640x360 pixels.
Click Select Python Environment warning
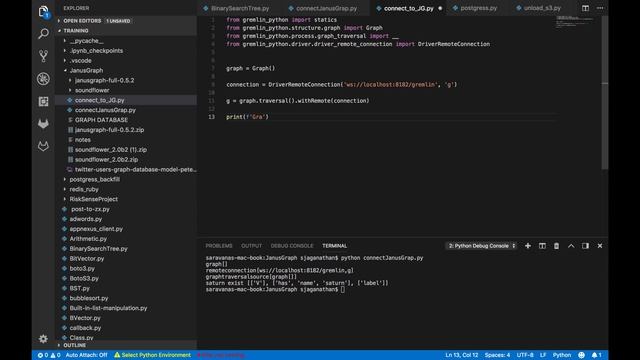click(152, 355)
